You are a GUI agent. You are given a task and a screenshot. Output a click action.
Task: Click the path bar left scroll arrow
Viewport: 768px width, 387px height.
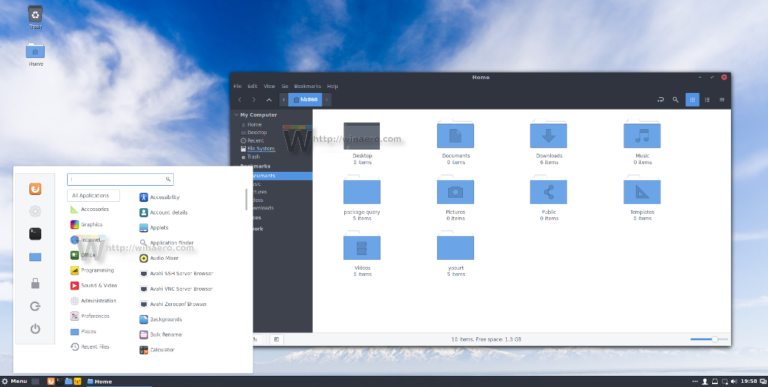tap(284, 99)
